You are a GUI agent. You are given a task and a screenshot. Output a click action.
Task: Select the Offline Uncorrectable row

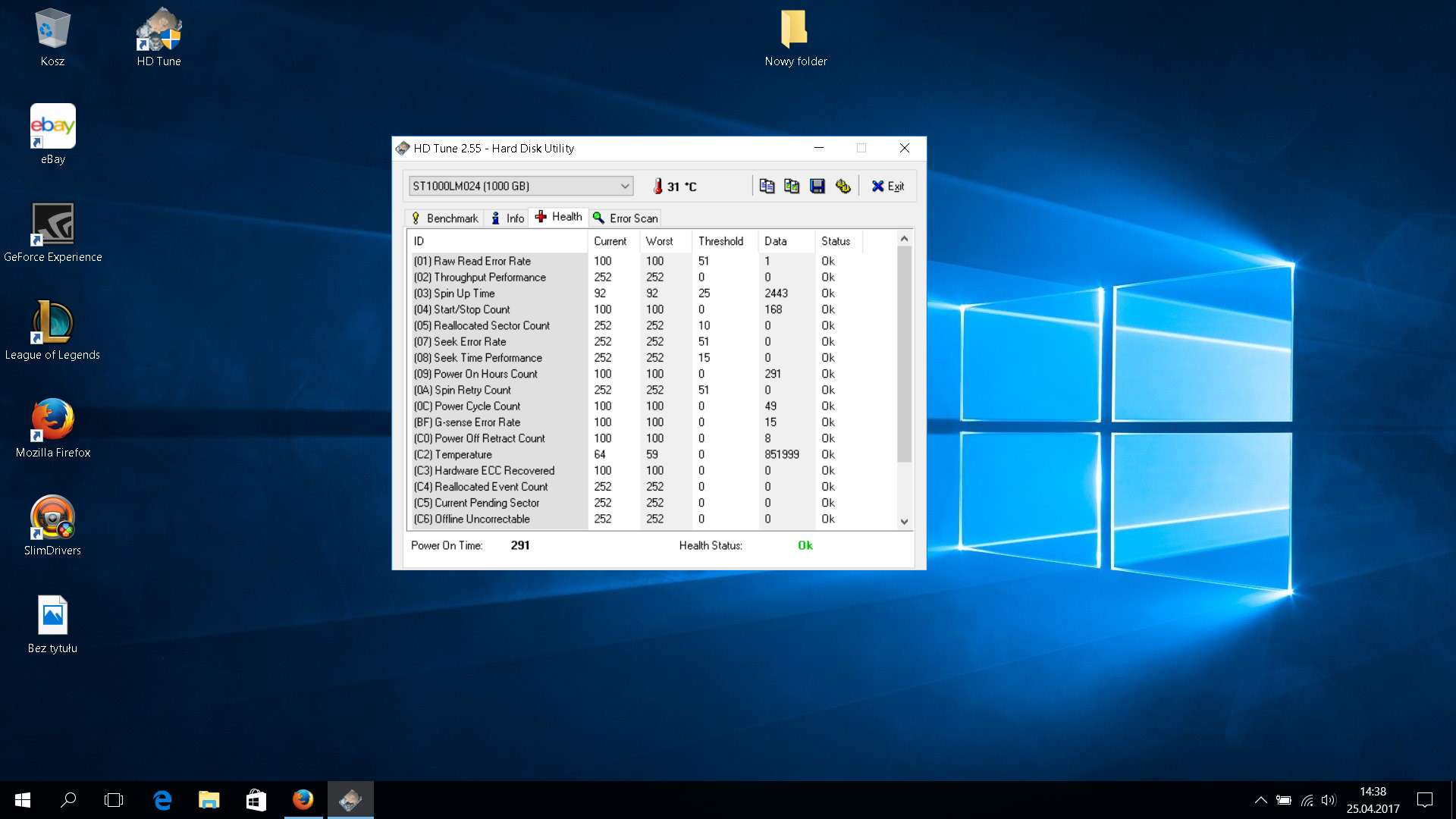click(652, 519)
